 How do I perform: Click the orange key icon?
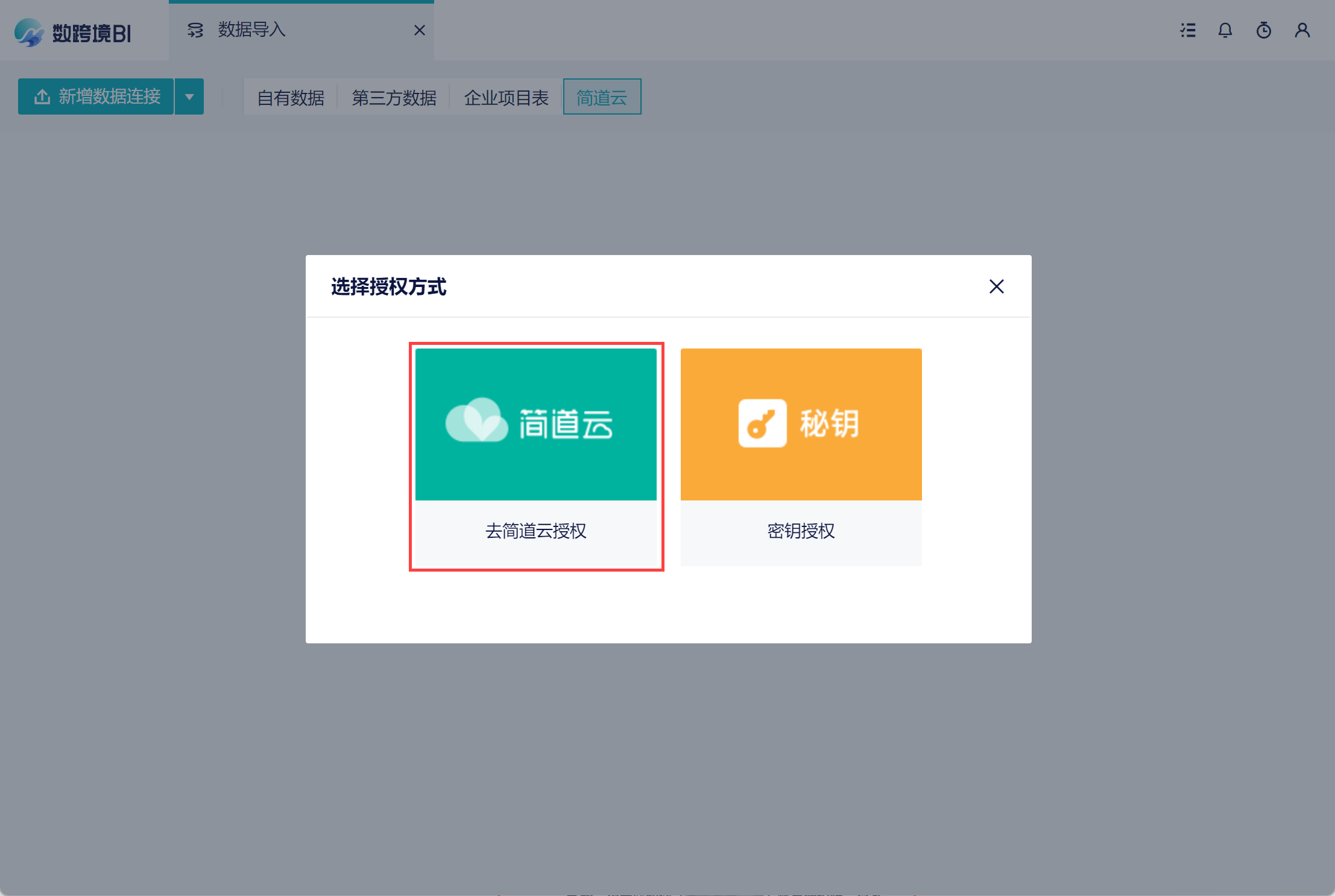[x=762, y=423]
